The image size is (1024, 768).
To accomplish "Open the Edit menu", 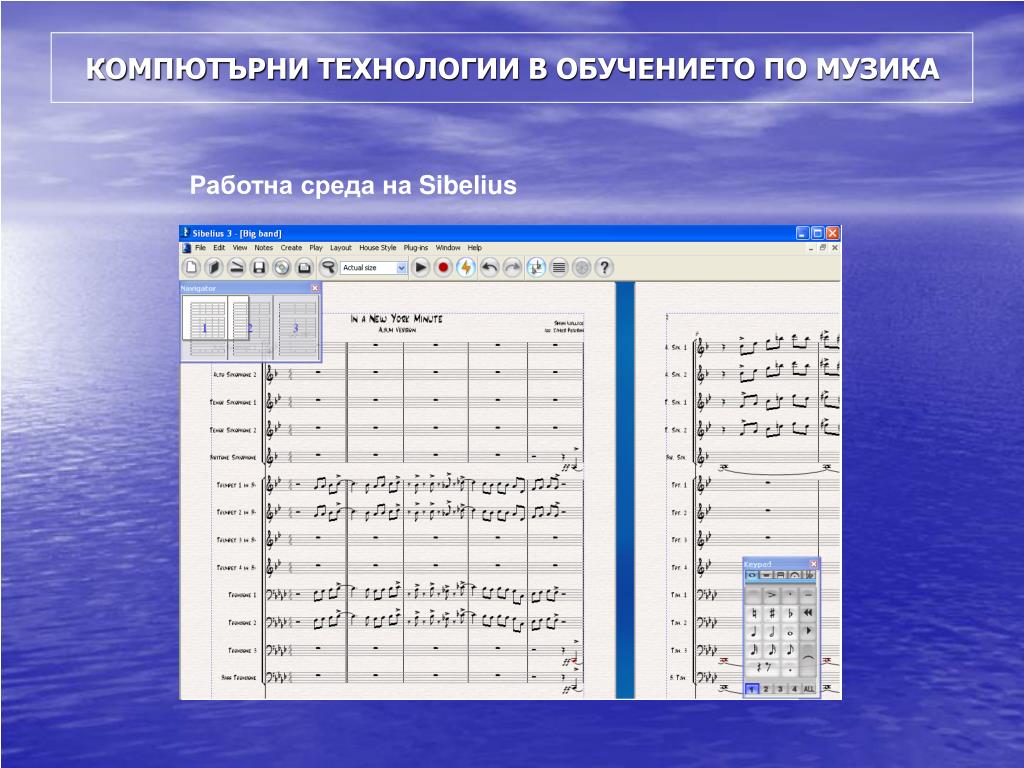I will pos(219,248).
